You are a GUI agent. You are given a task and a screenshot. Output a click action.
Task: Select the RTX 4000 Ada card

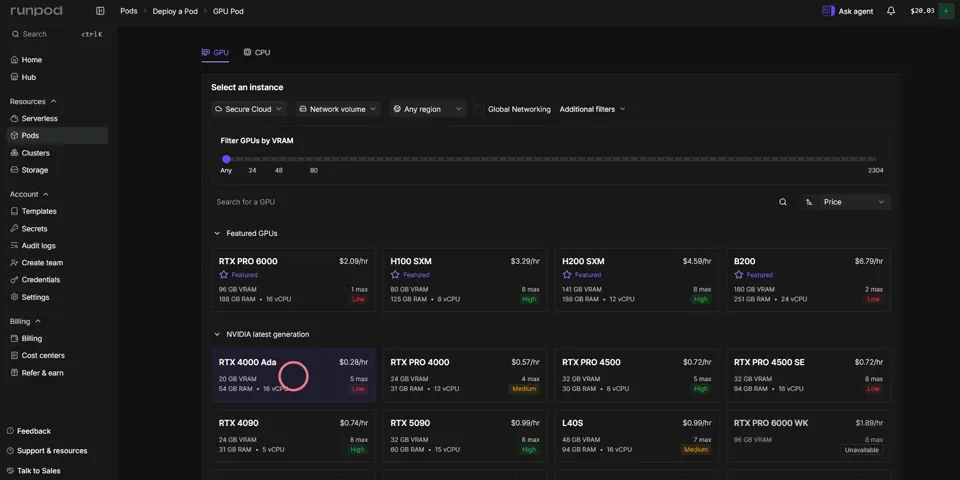coord(293,375)
